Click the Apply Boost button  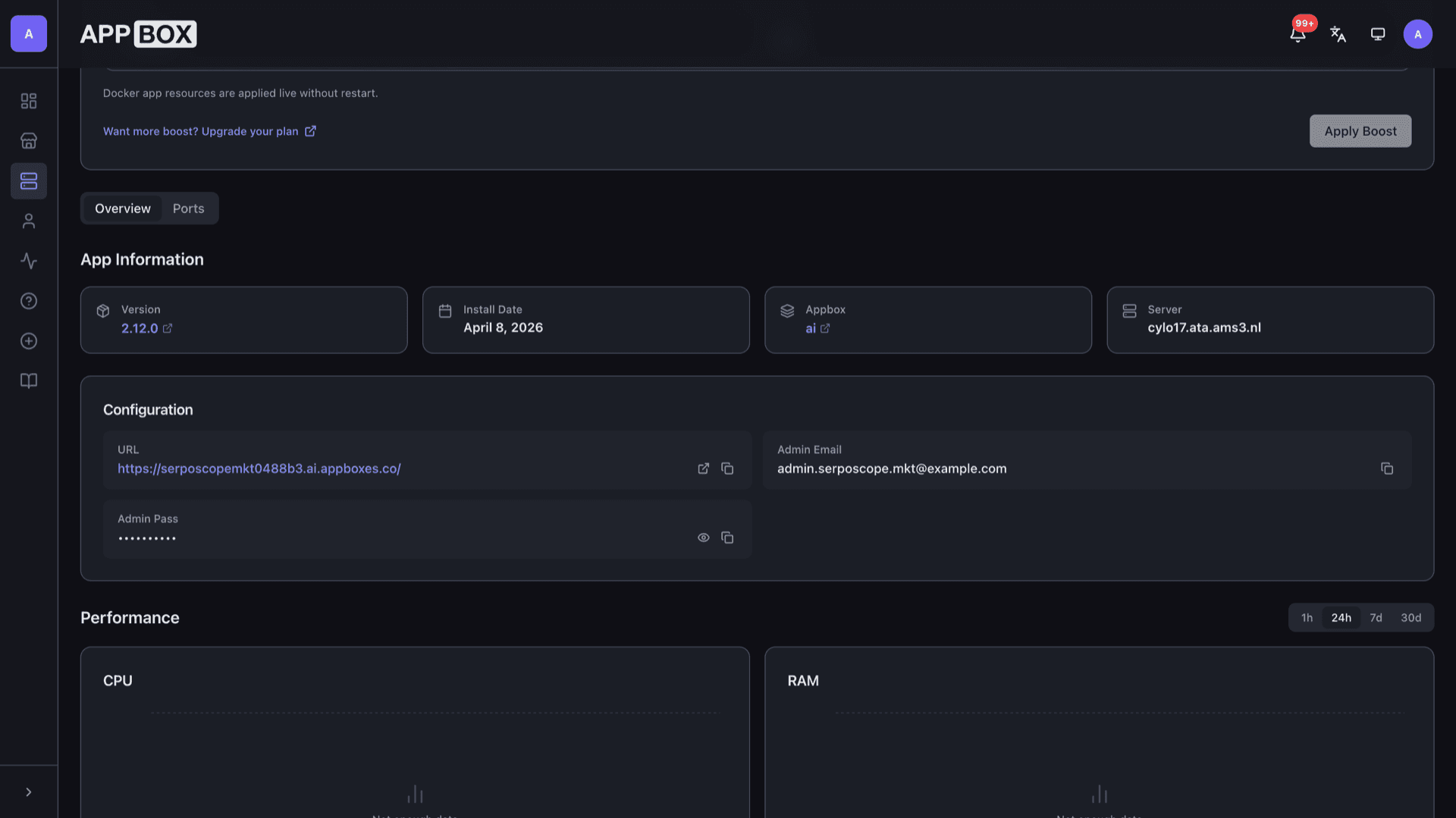(x=1360, y=131)
